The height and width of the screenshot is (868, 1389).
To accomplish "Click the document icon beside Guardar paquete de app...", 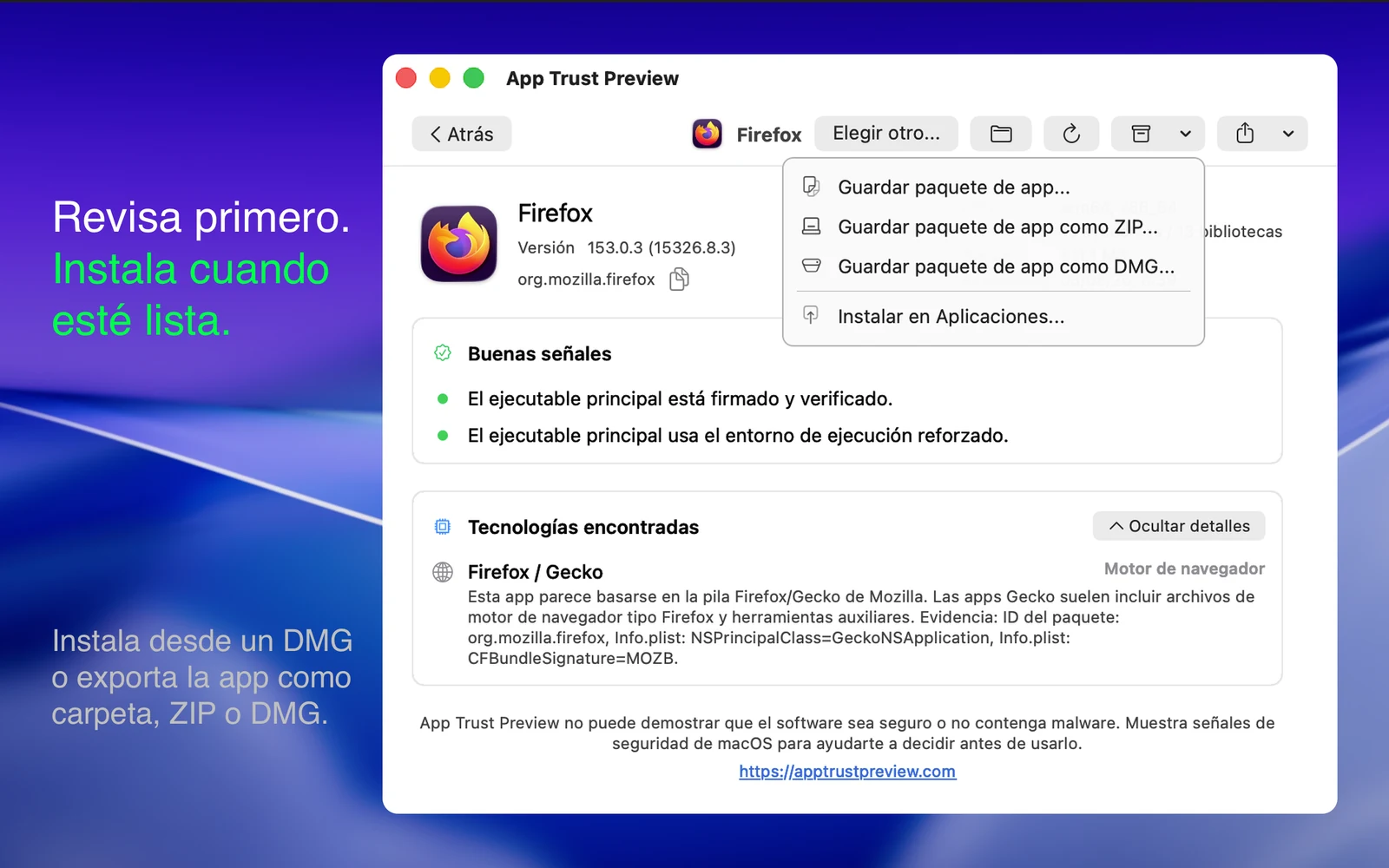I will [x=811, y=186].
